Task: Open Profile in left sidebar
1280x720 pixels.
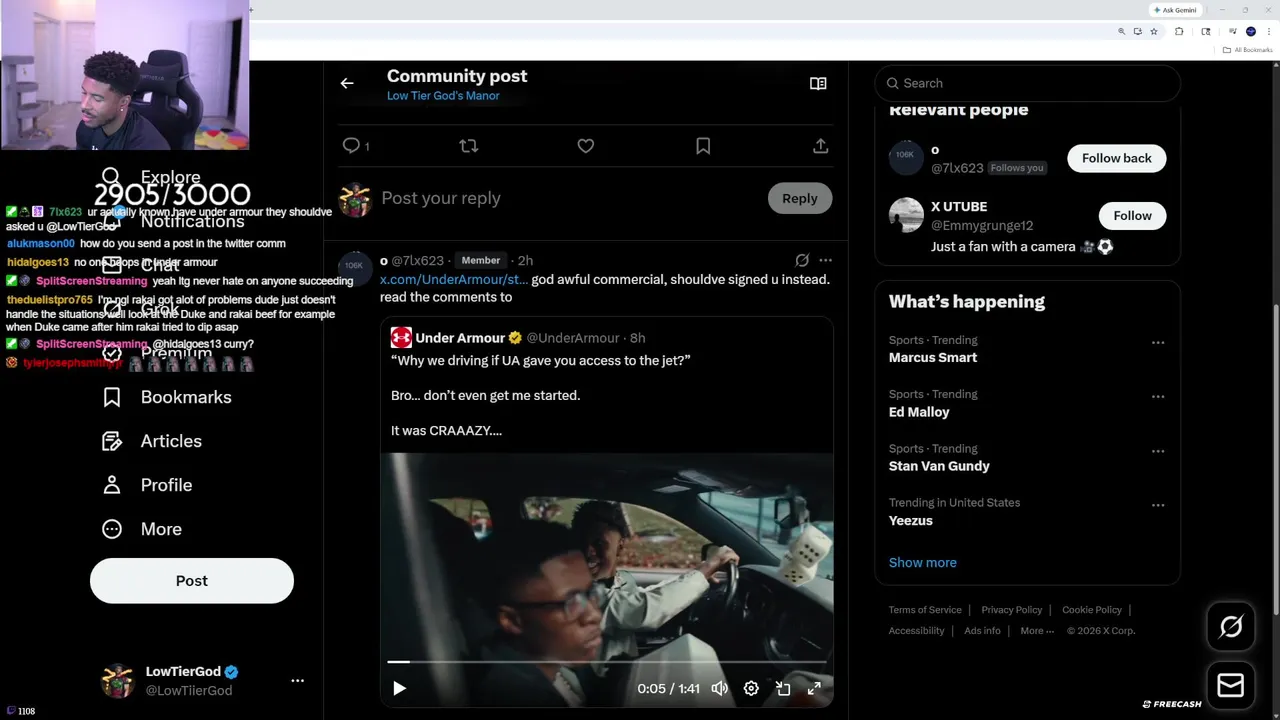Action: pyautogui.click(x=148, y=485)
